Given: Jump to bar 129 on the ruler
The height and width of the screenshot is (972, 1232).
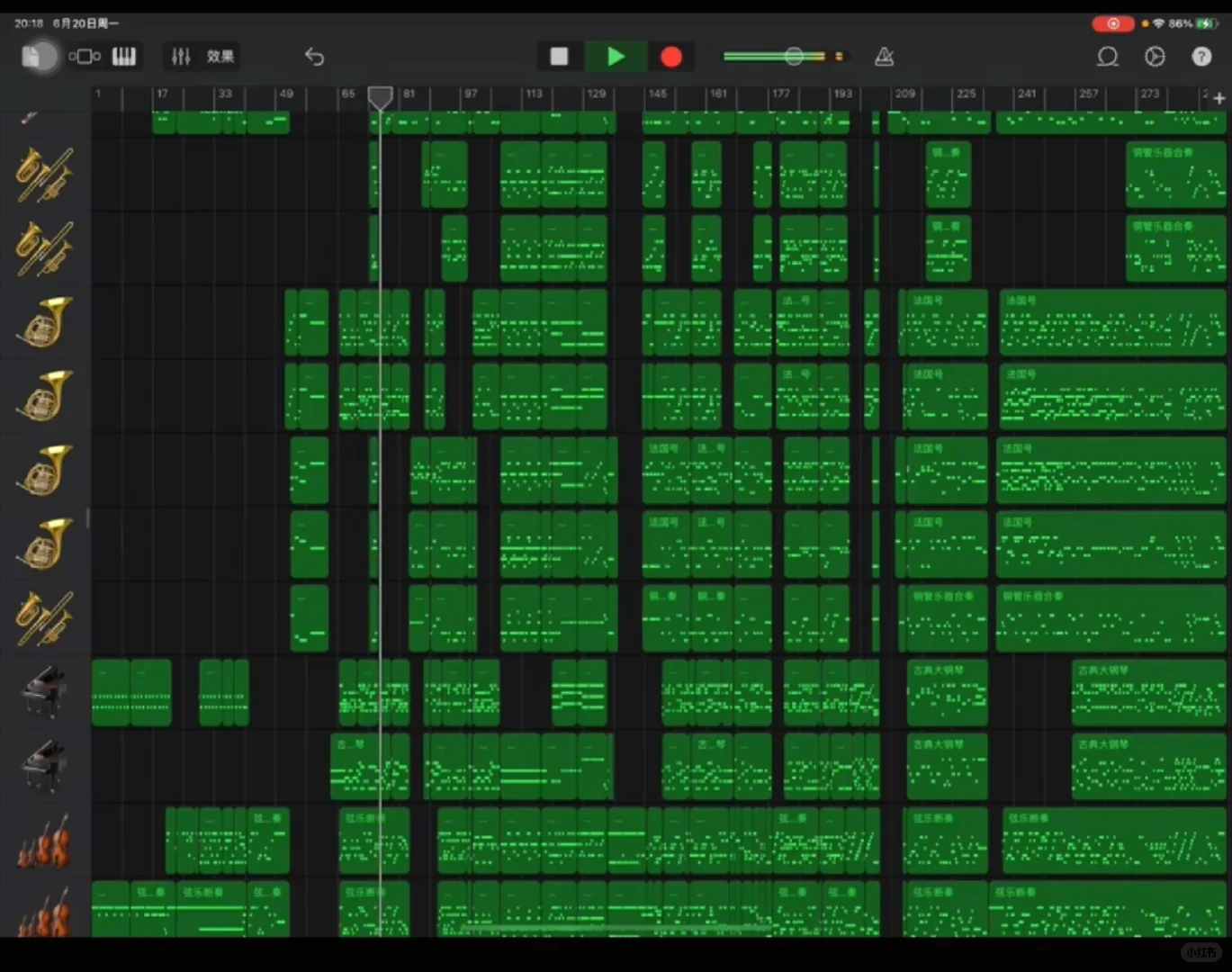Looking at the screenshot, I should (597, 94).
